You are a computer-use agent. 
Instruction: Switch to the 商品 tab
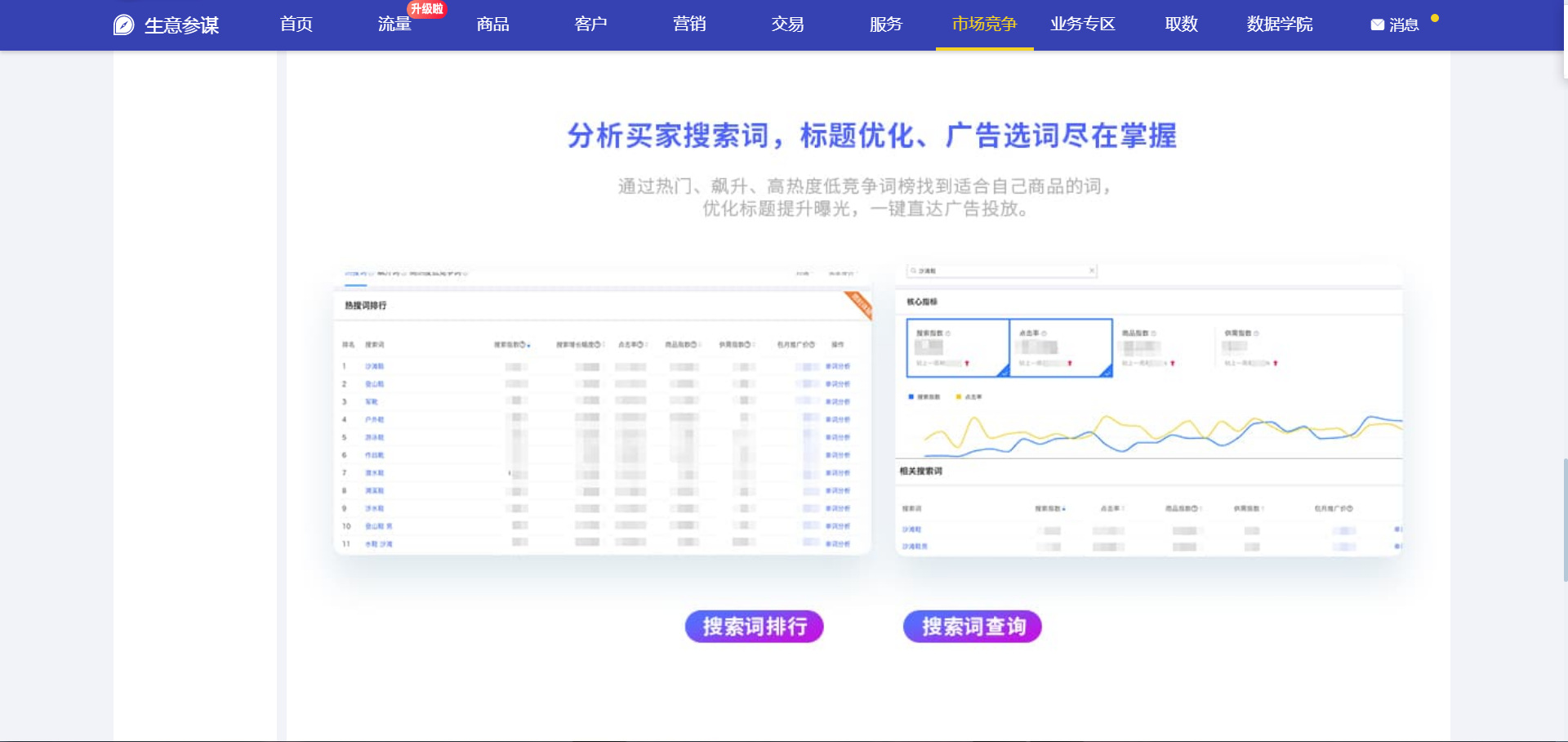492,25
